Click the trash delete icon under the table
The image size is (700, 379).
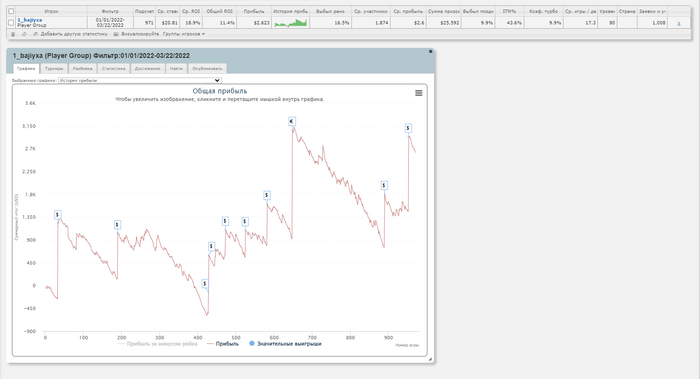coord(13,34)
